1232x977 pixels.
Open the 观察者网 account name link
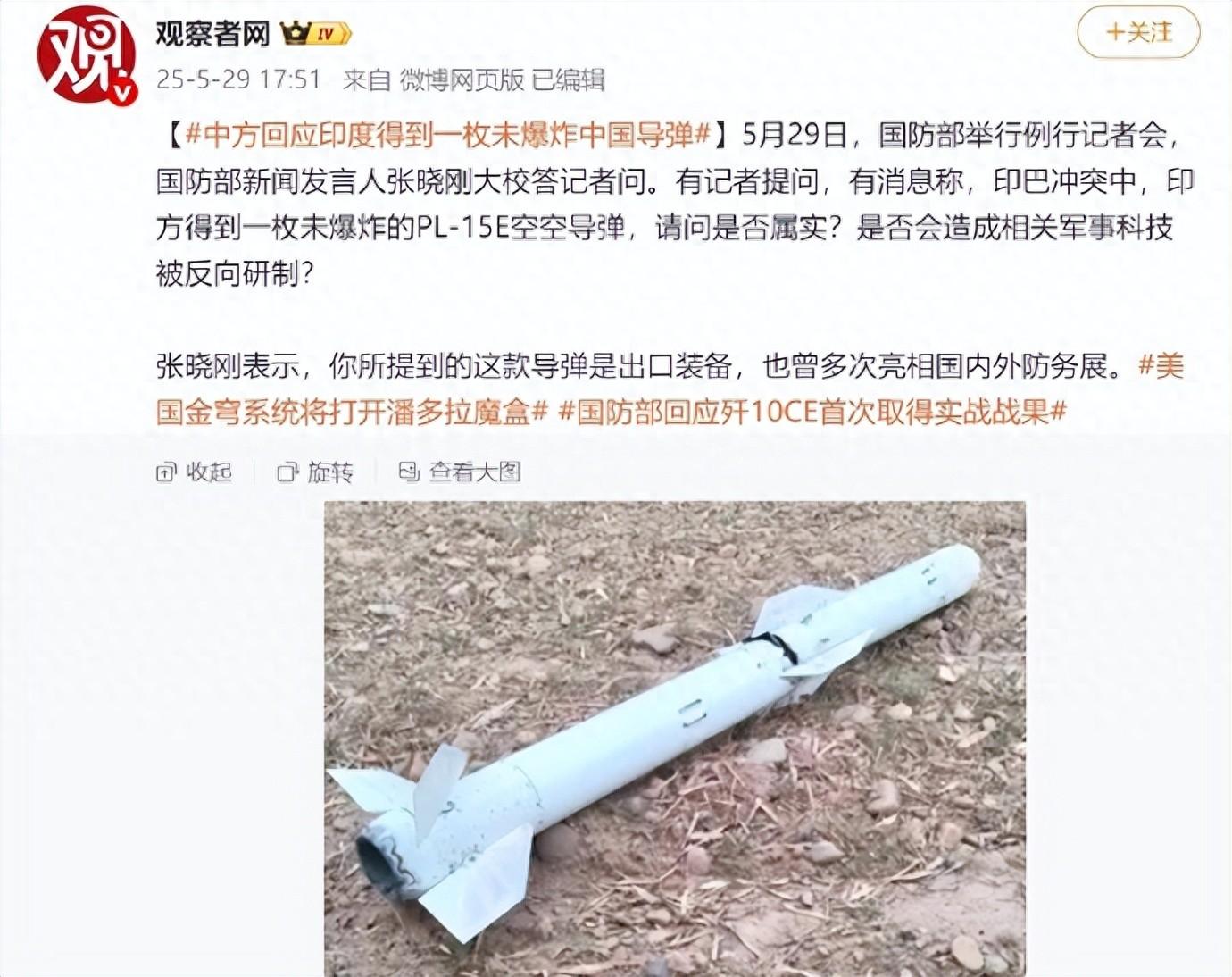pyautogui.click(x=213, y=34)
